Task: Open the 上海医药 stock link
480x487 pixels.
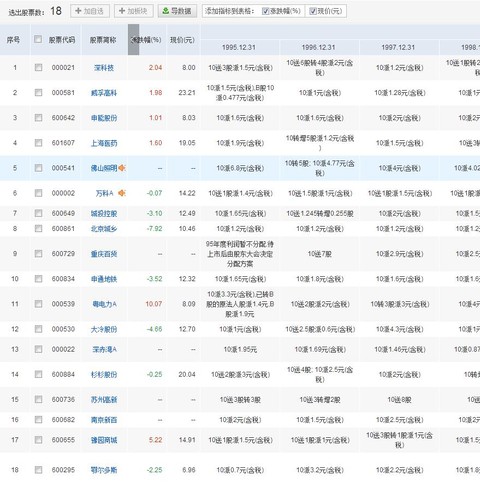Action: (x=104, y=143)
